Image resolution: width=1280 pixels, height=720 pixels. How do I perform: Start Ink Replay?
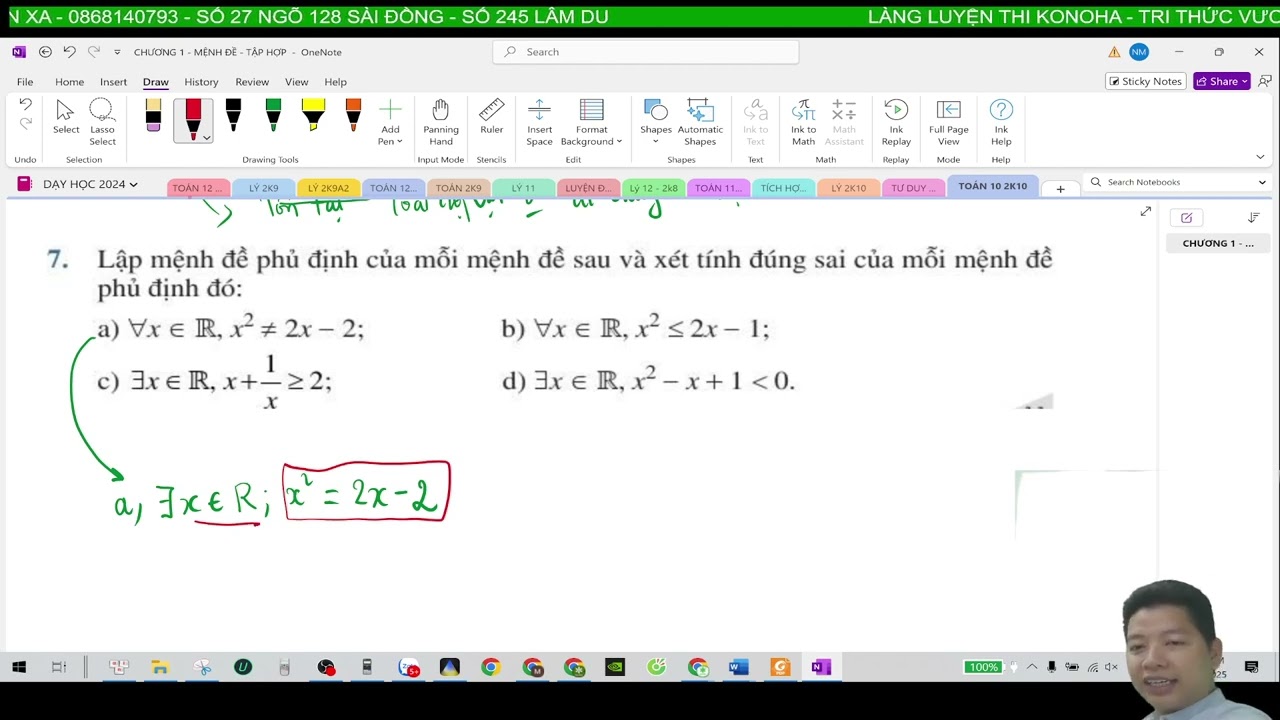tap(896, 122)
